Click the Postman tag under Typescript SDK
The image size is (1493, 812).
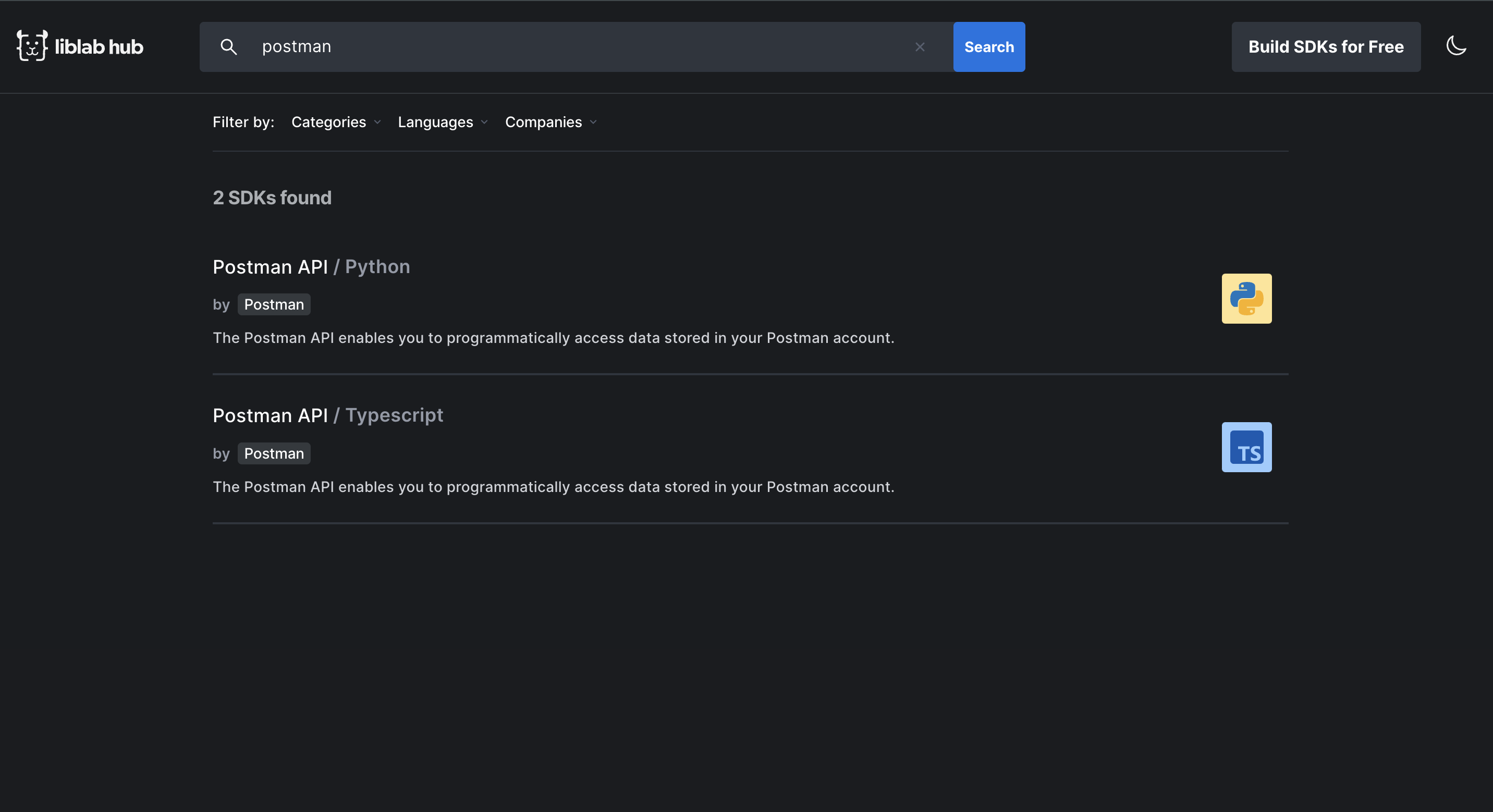(274, 453)
